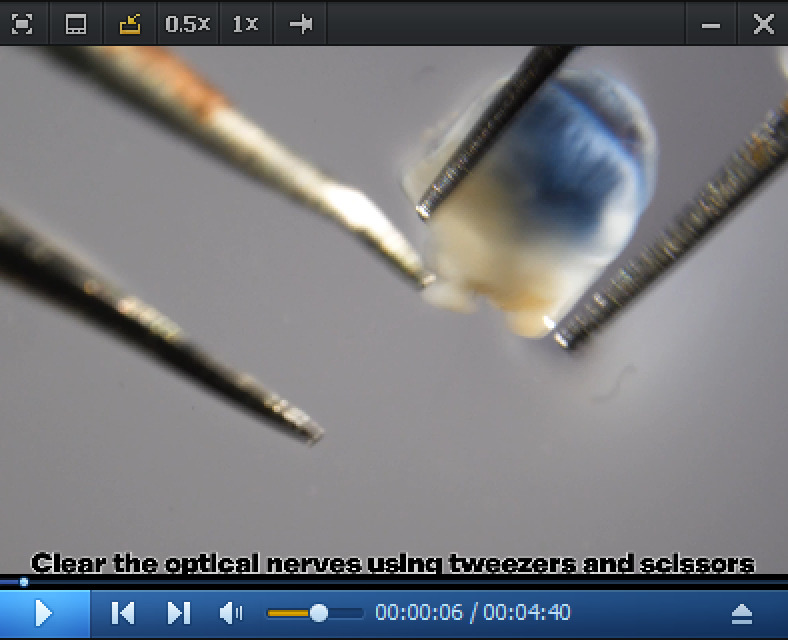Click the 00:00:06 / 00:04:40 time display
Viewport: 788px width, 640px height.
(473, 612)
